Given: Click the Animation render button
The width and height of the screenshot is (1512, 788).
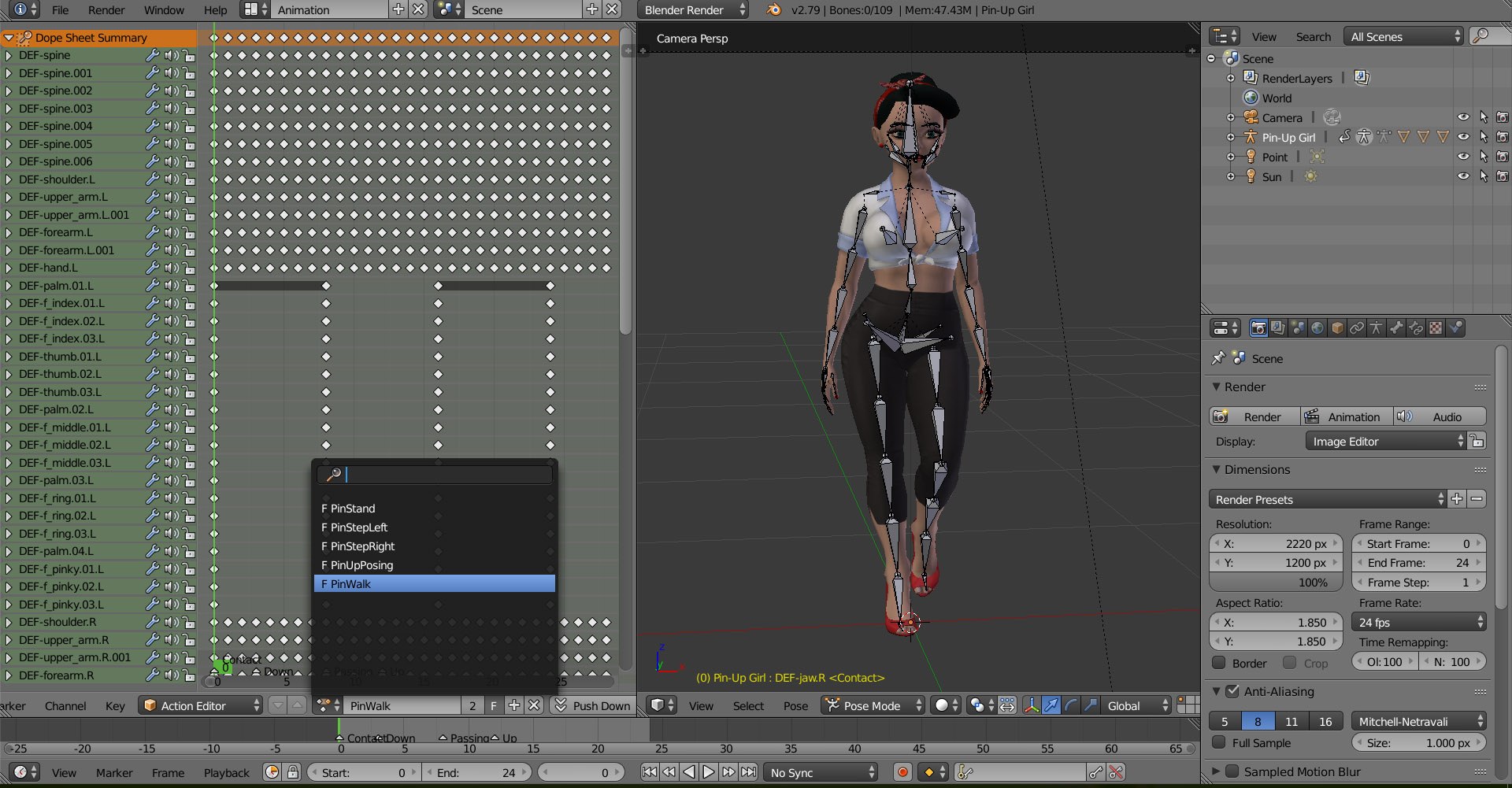Looking at the screenshot, I should coord(1347,416).
